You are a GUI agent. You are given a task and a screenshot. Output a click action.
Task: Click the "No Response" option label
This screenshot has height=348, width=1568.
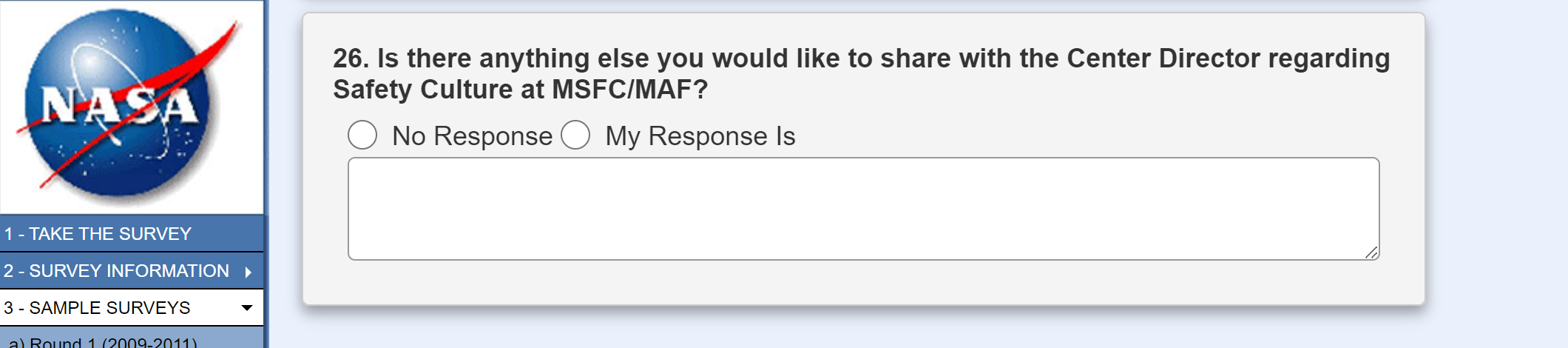tap(472, 136)
